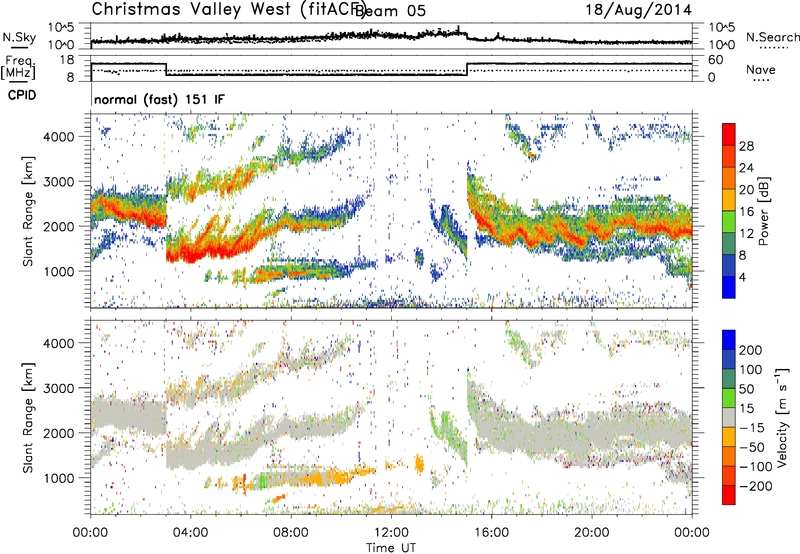800x554 pixels.
Task: Select the 'CPID' row label
Action: (22, 95)
